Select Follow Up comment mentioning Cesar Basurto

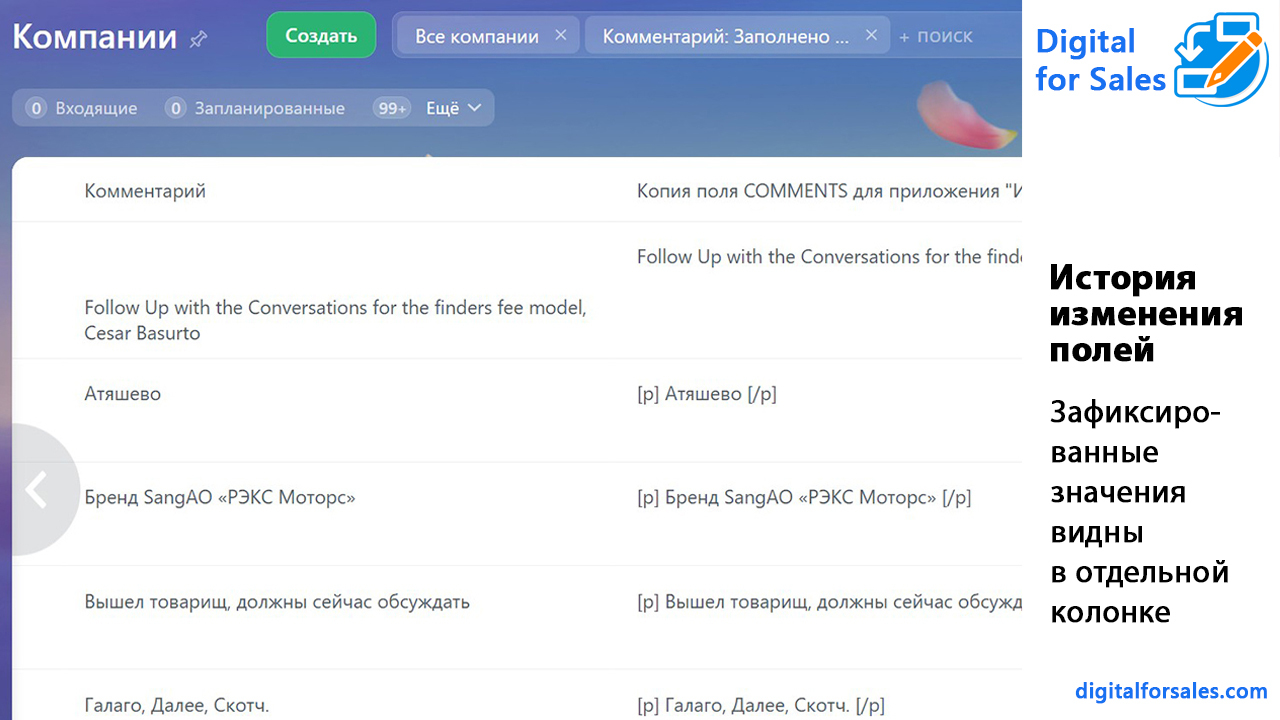click(335, 320)
